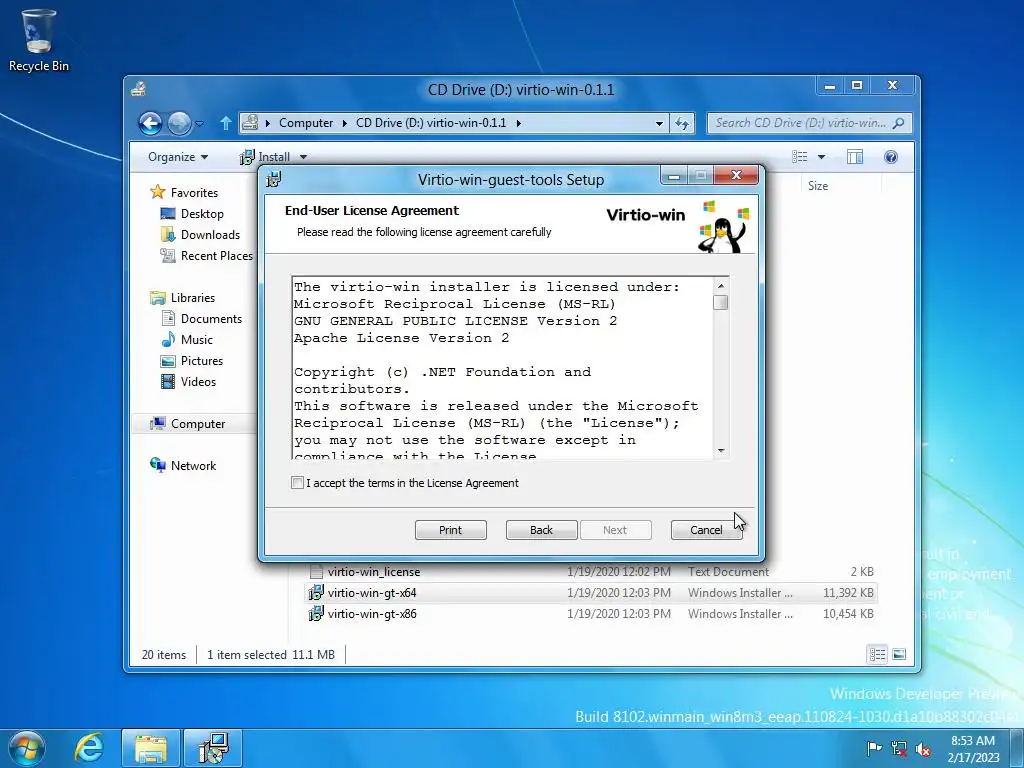Select Libraries in navigation pane
1024x768 pixels.
point(193,298)
